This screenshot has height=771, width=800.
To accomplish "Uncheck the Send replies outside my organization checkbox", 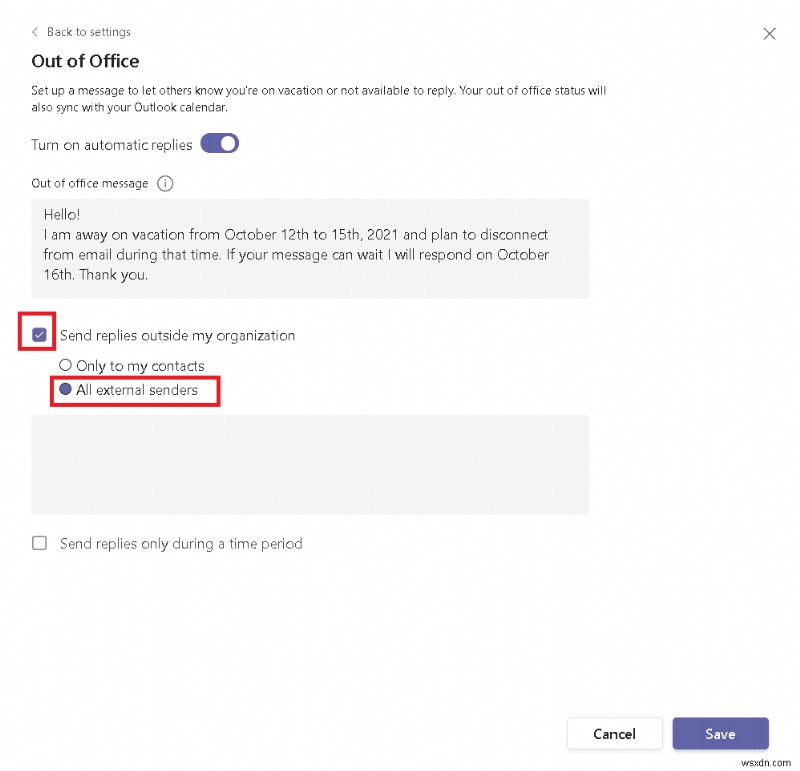I will click(39, 335).
